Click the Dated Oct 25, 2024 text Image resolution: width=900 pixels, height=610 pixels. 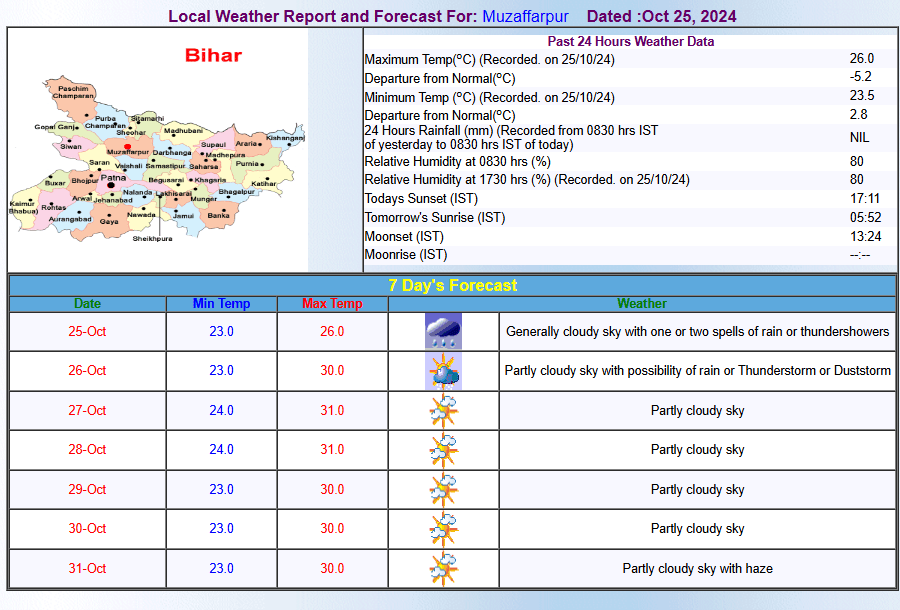click(661, 17)
